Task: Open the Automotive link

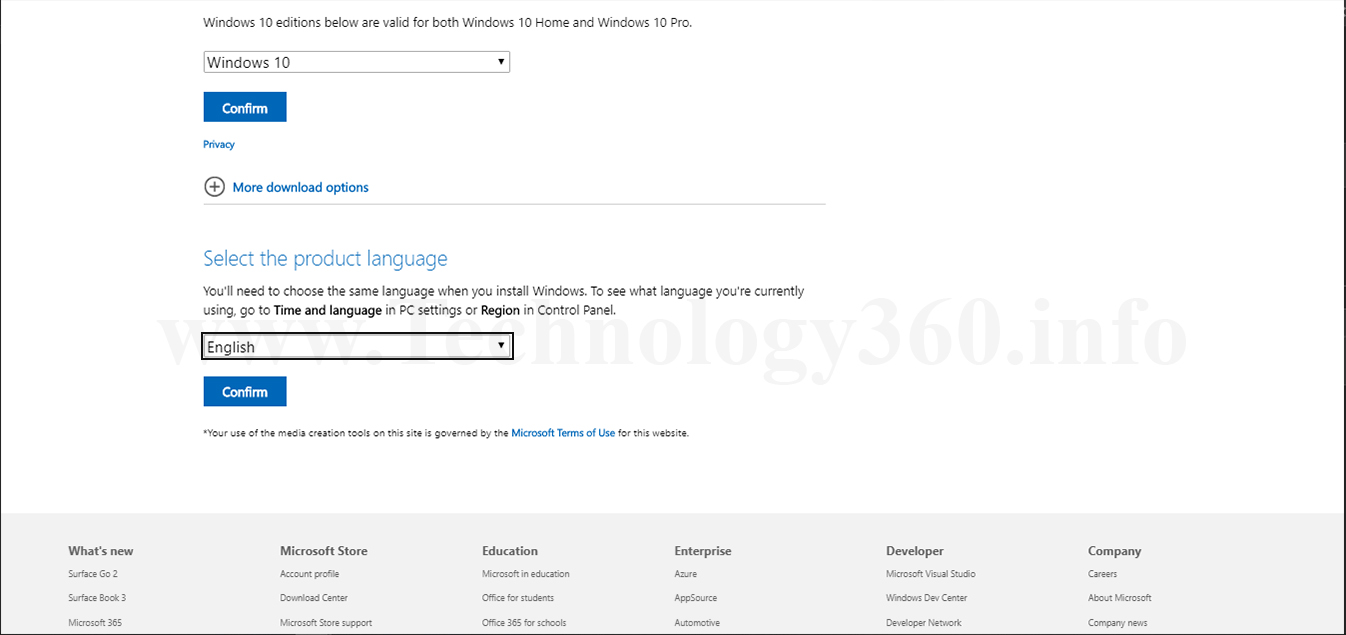Action: pos(697,623)
